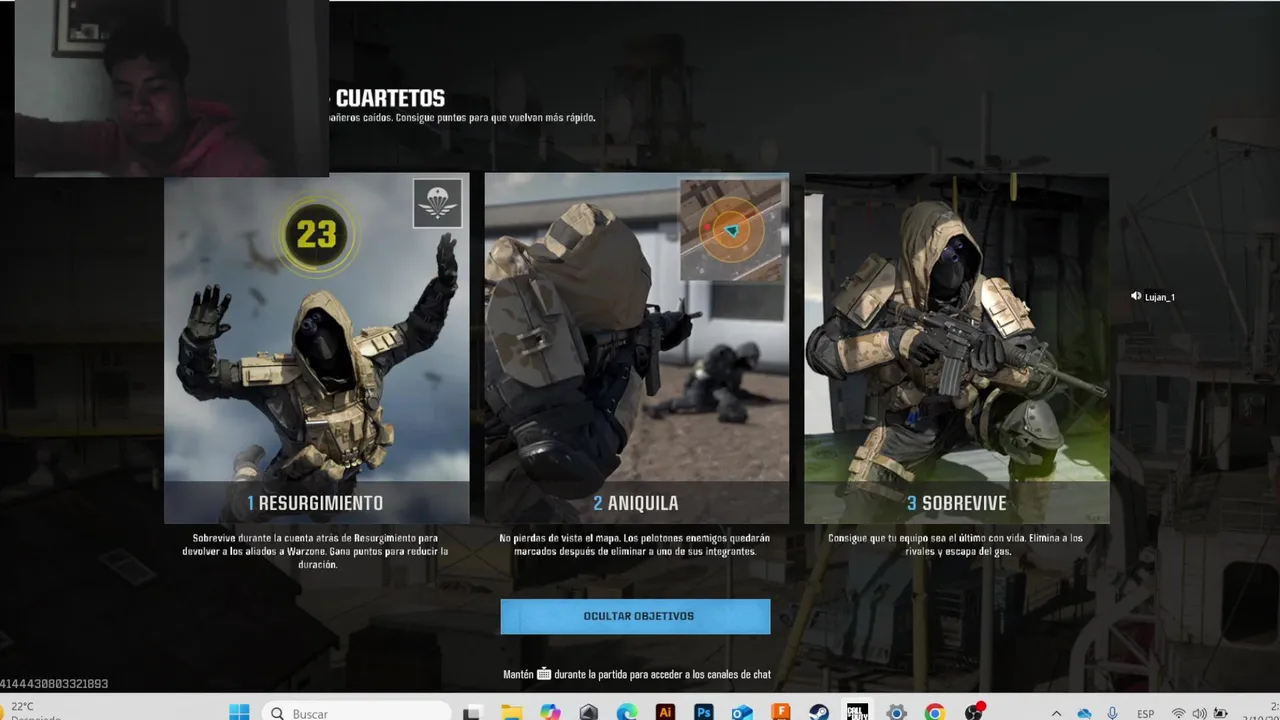Click the number string 4144430803321893
Viewport: 1280px width, 720px height.
54,684
